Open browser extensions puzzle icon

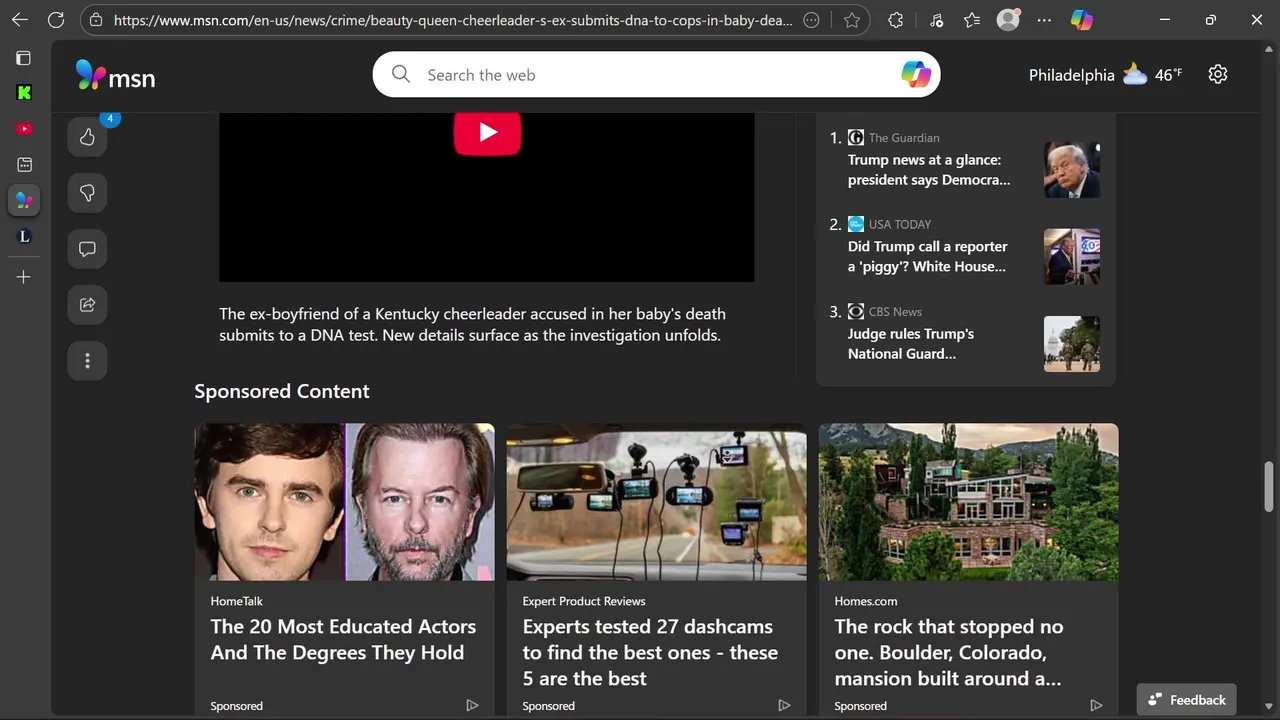[x=896, y=20]
